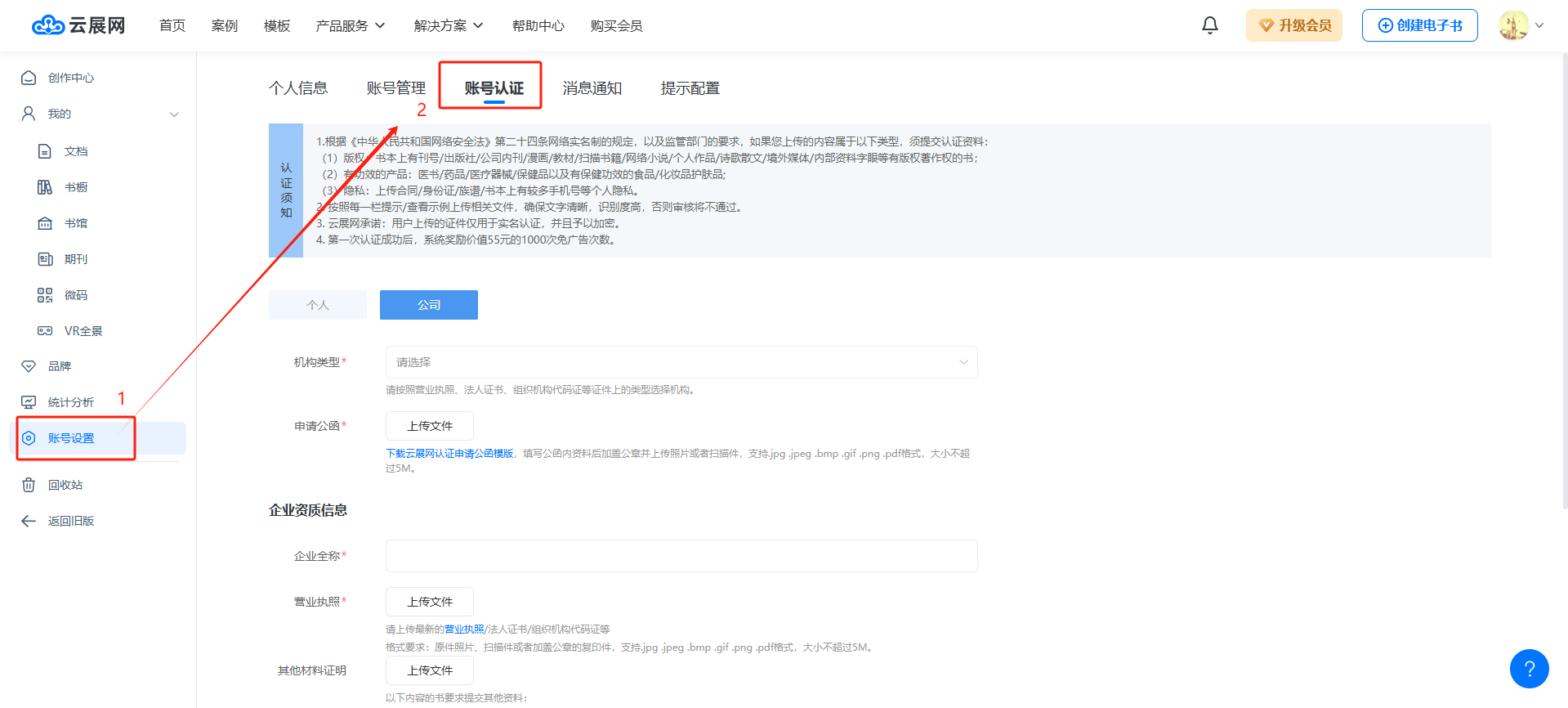Click the 微码 QR code icon
This screenshot has width=1568, height=708.
[45, 295]
